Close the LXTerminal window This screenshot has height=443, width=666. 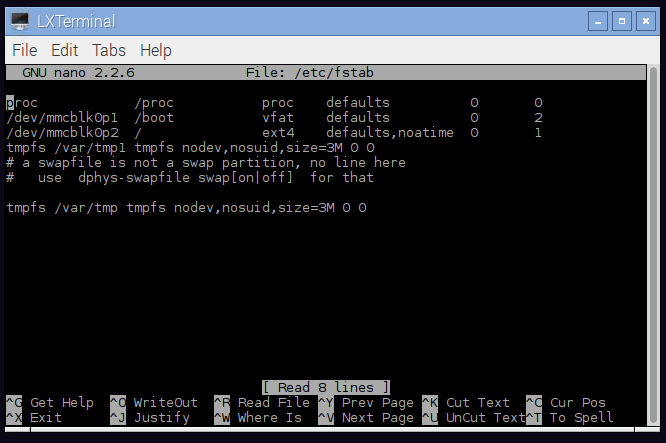(x=642, y=20)
